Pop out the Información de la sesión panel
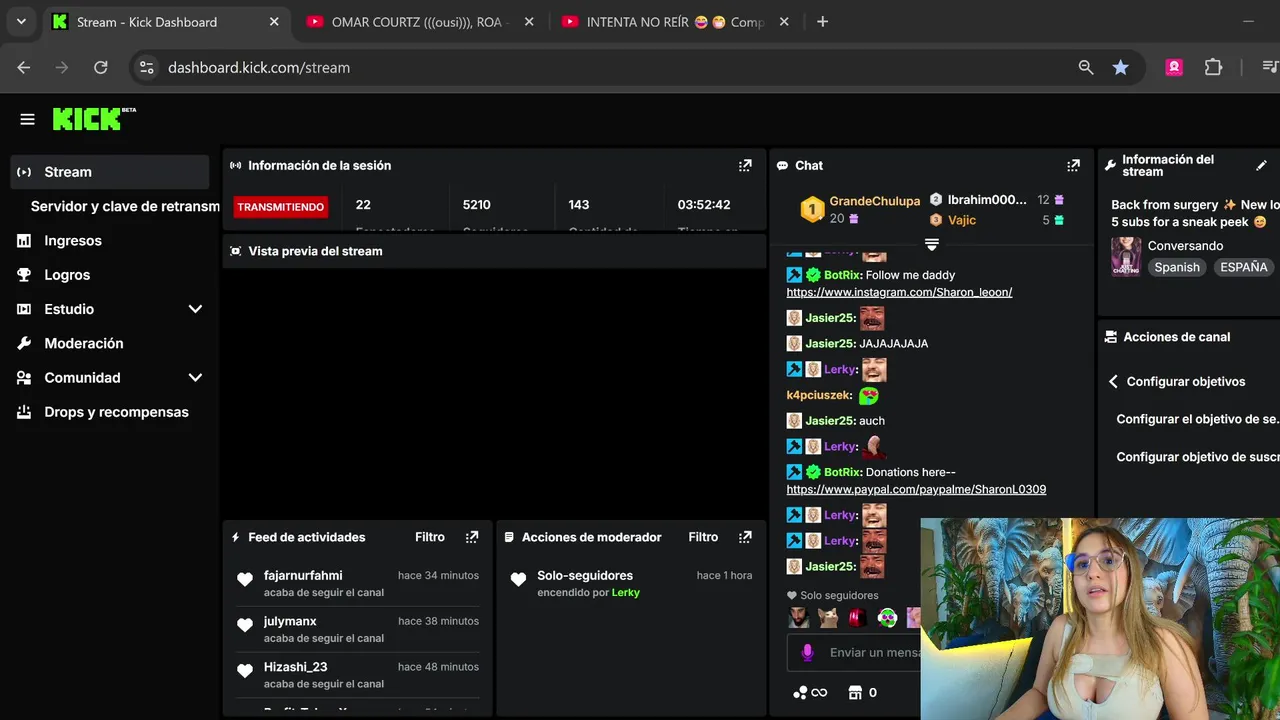Screen dimensions: 1280x720 click(745, 166)
